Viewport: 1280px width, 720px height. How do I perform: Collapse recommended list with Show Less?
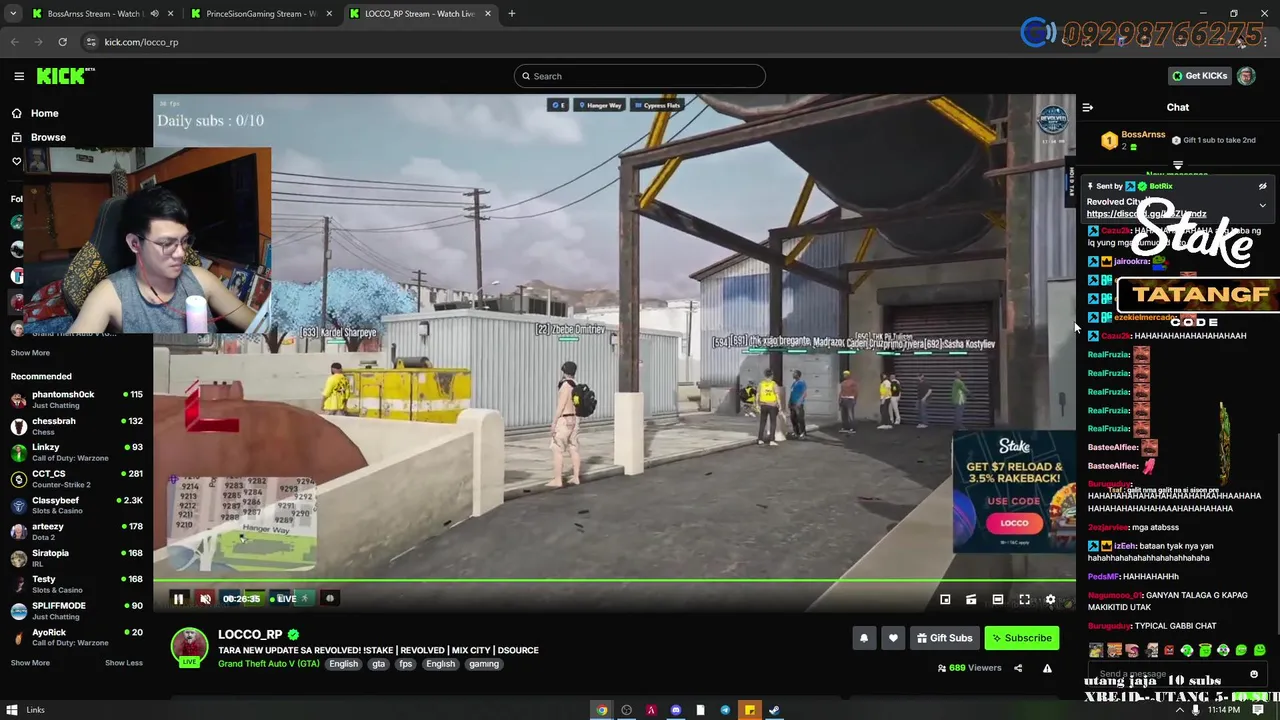124,663
